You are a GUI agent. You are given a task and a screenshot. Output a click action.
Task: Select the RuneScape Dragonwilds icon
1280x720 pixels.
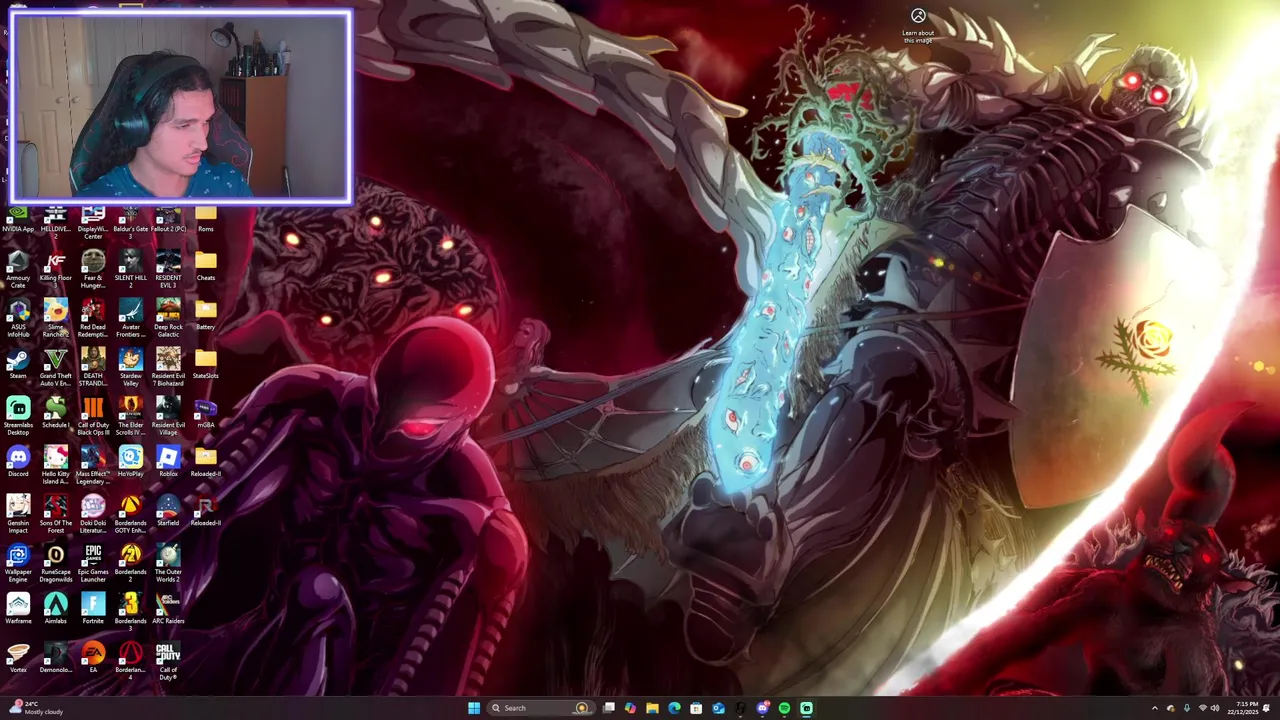pyautogui.click(x=55, y=563)
